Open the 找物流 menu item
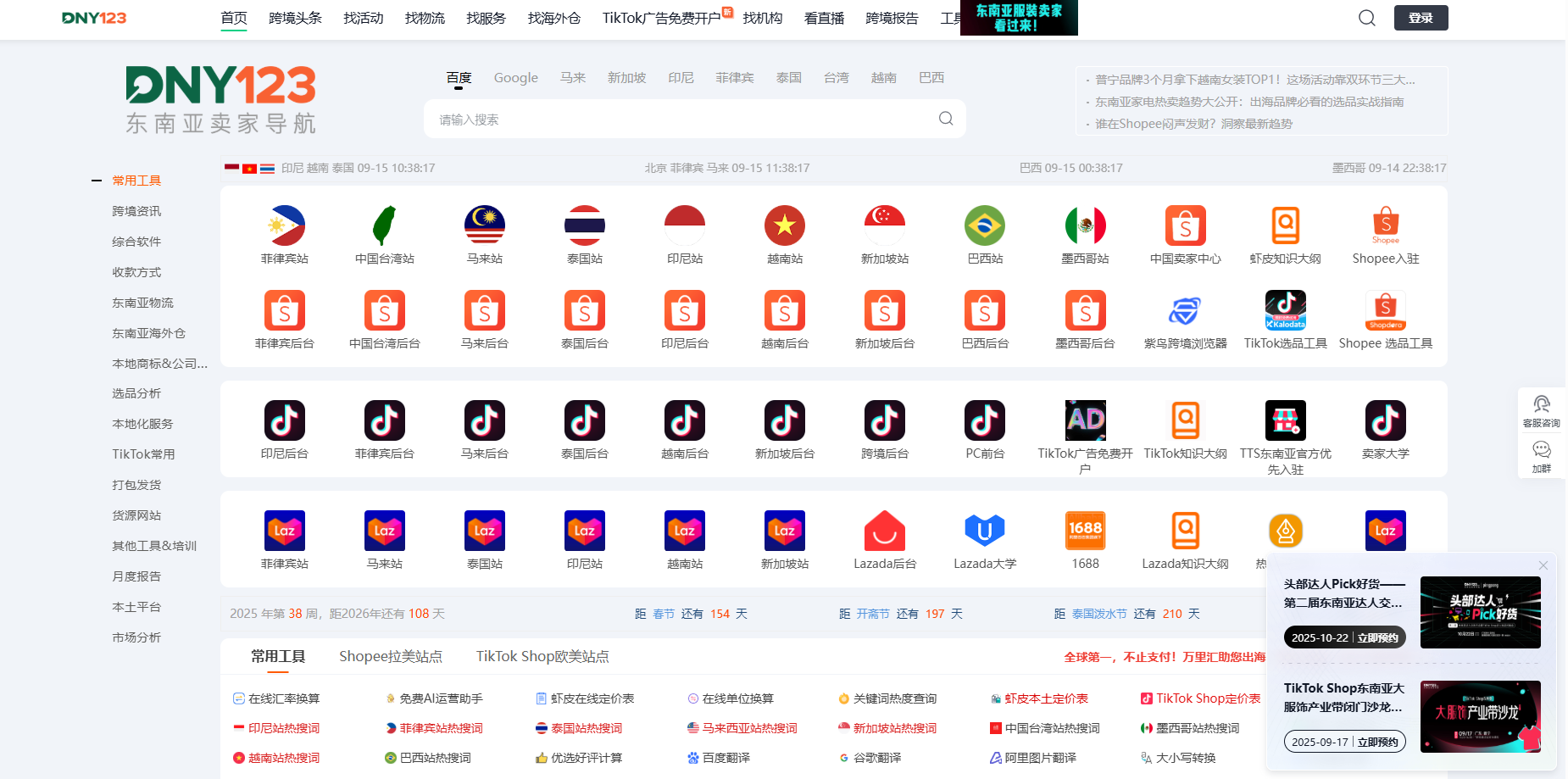This screenshot has height=779, width=1568. tap(425, 18)
